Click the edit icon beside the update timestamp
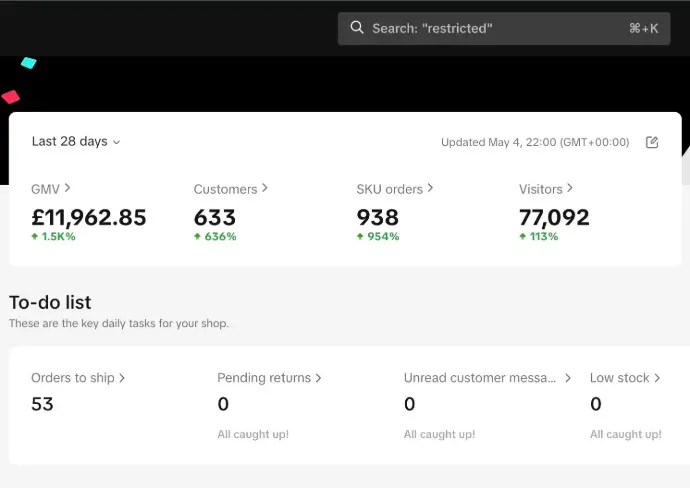This screenshot has height=488, width=690. [652, 142]
